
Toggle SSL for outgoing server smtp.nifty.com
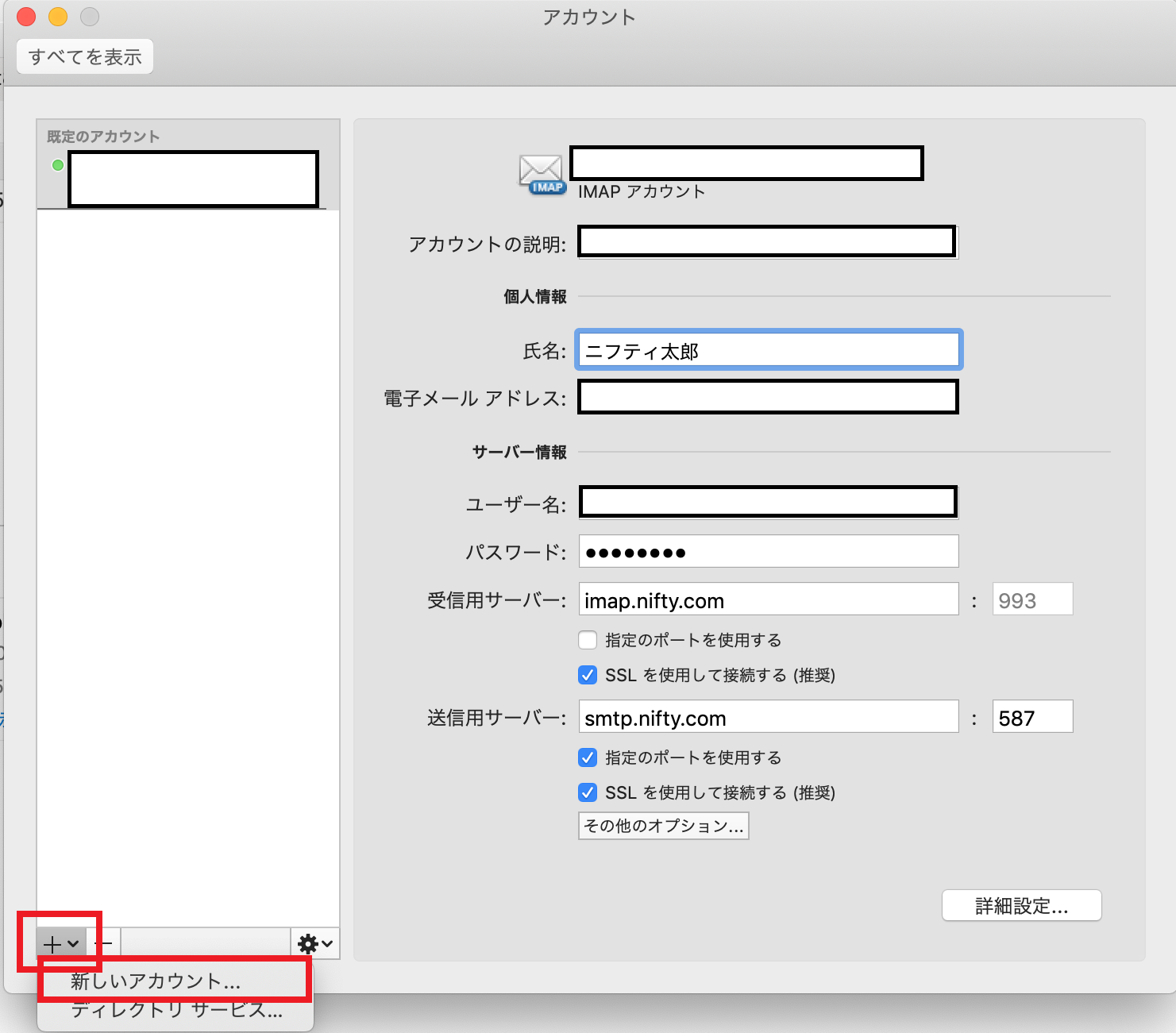click(588, 792)
